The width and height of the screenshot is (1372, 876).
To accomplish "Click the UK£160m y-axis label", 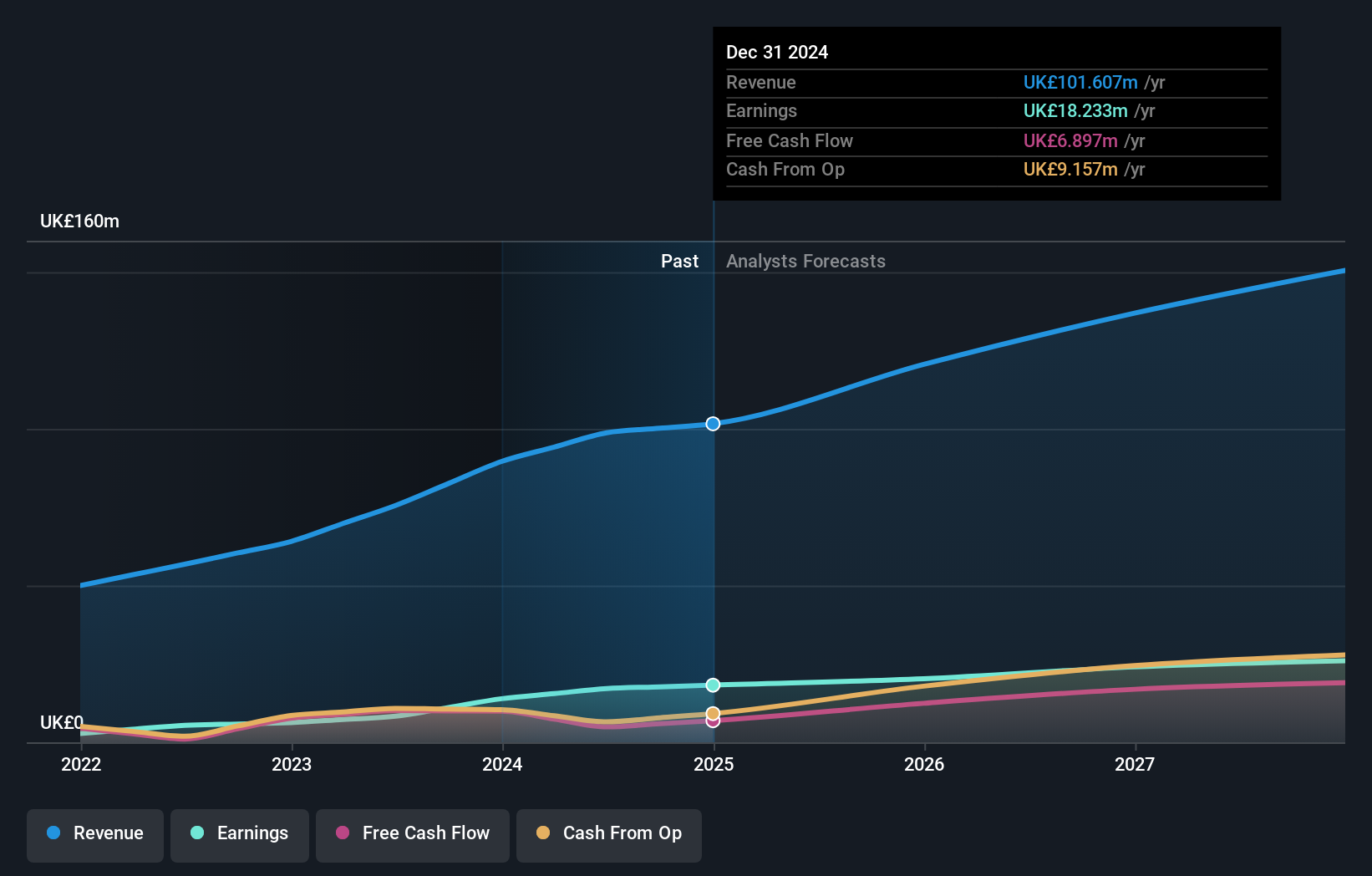I will click(x=79, y=222).
